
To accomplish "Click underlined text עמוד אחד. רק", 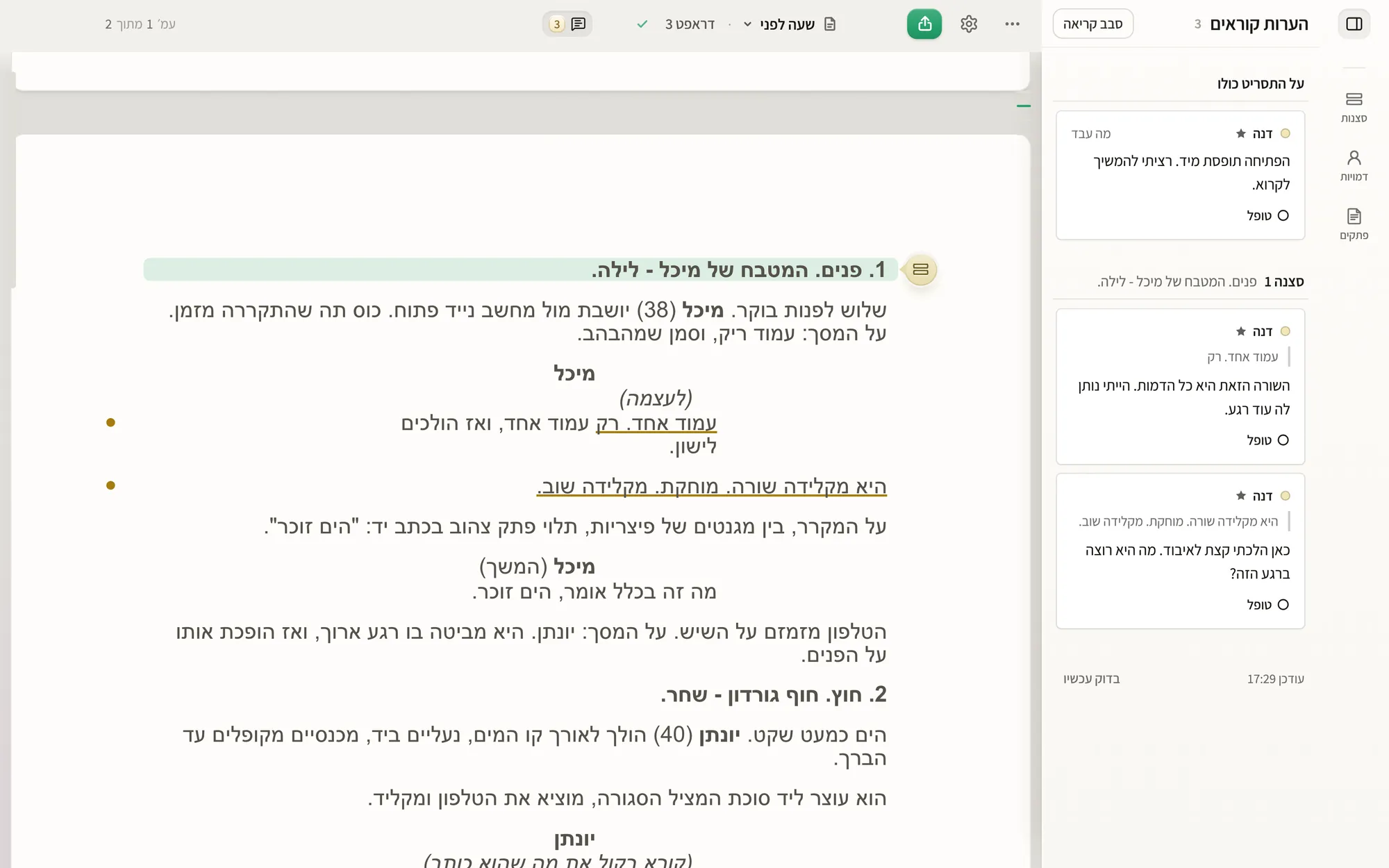I will click(x=656, y=423).
